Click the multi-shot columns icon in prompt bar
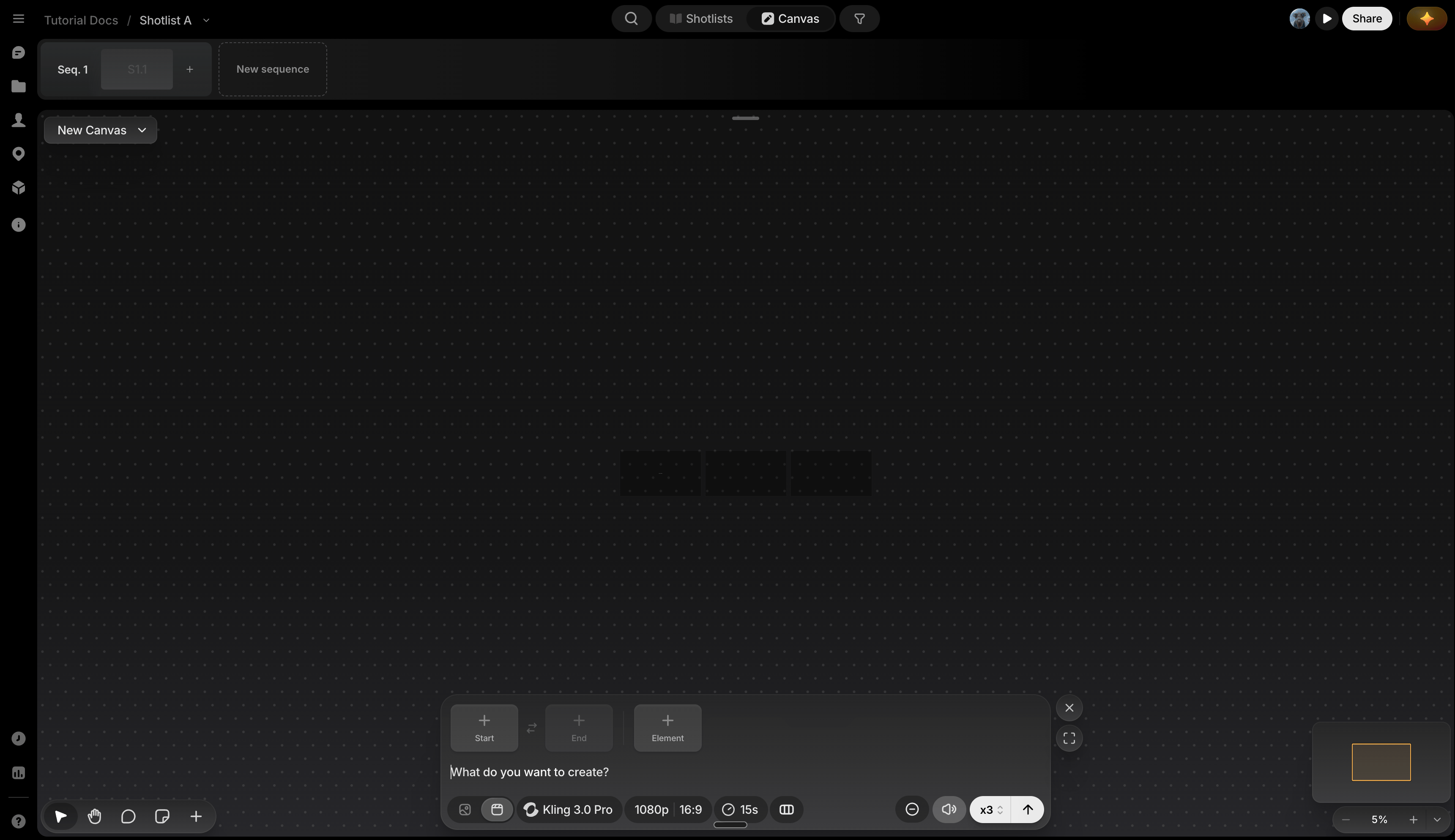 click(787, 810)
